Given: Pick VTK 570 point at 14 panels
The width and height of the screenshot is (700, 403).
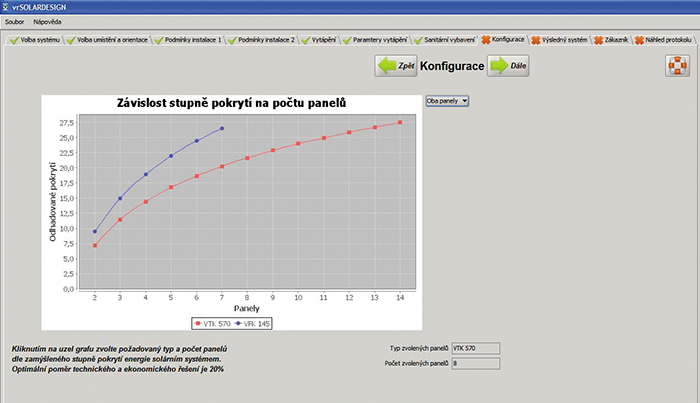Looking at the screenshot, I should click(x=400, y=122).
